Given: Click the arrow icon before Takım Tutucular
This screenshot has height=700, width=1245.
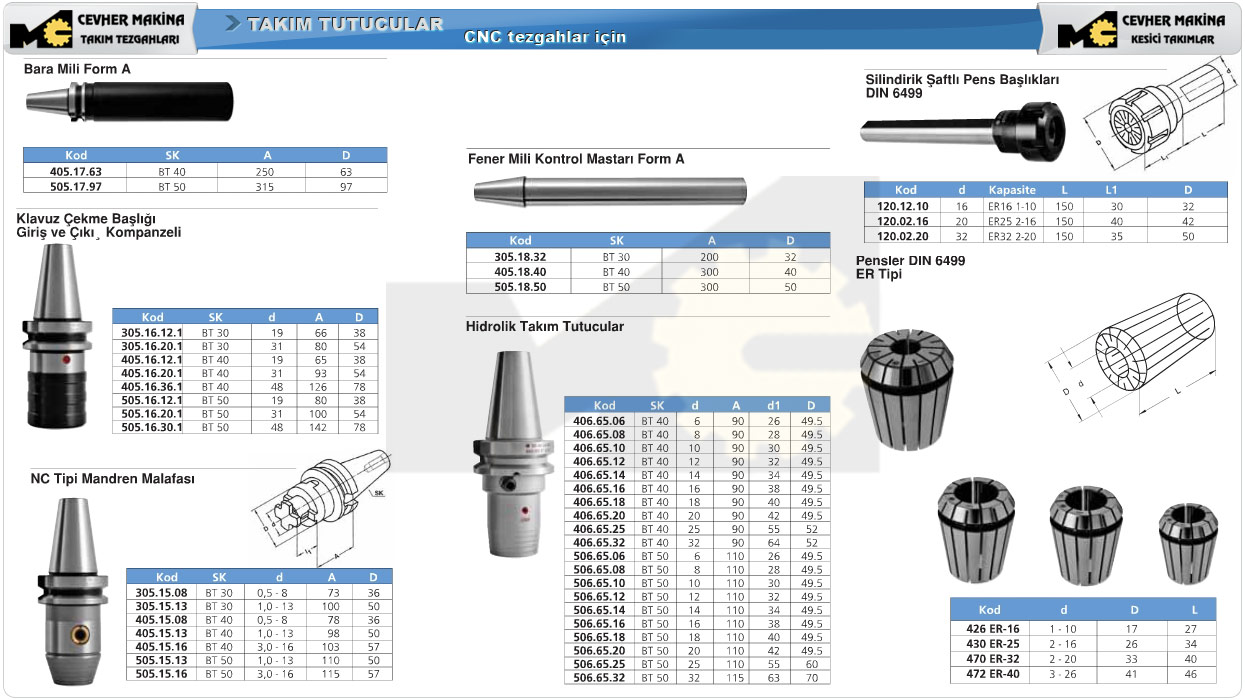Looking at the screenshot, I should pyautogui.click(x=233, y=23).
